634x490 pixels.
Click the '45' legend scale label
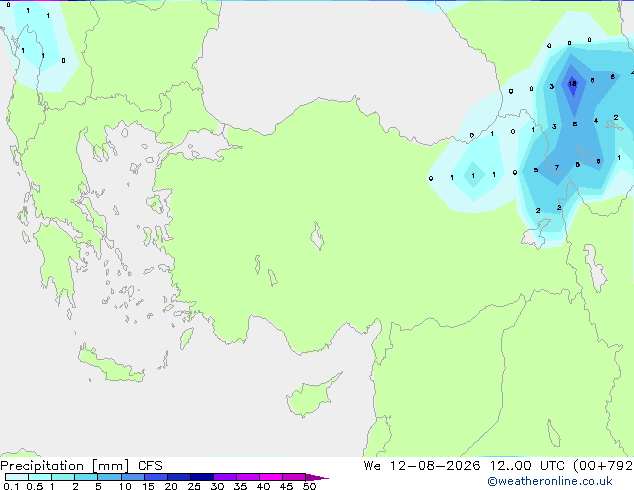(x=286, y=486)
